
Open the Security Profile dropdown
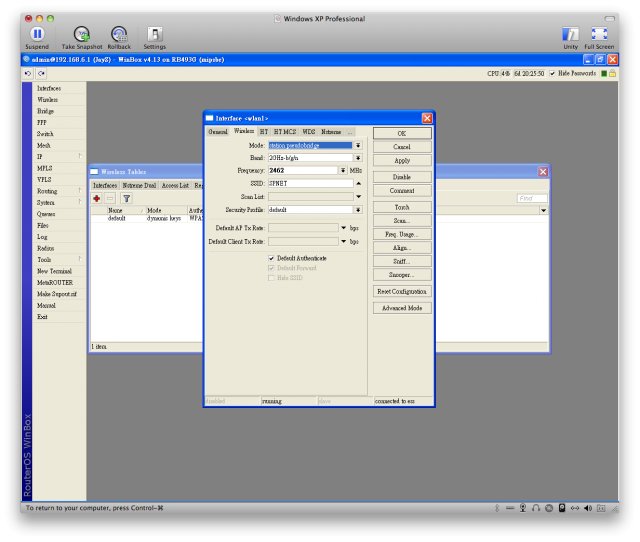tap(358, 210)
